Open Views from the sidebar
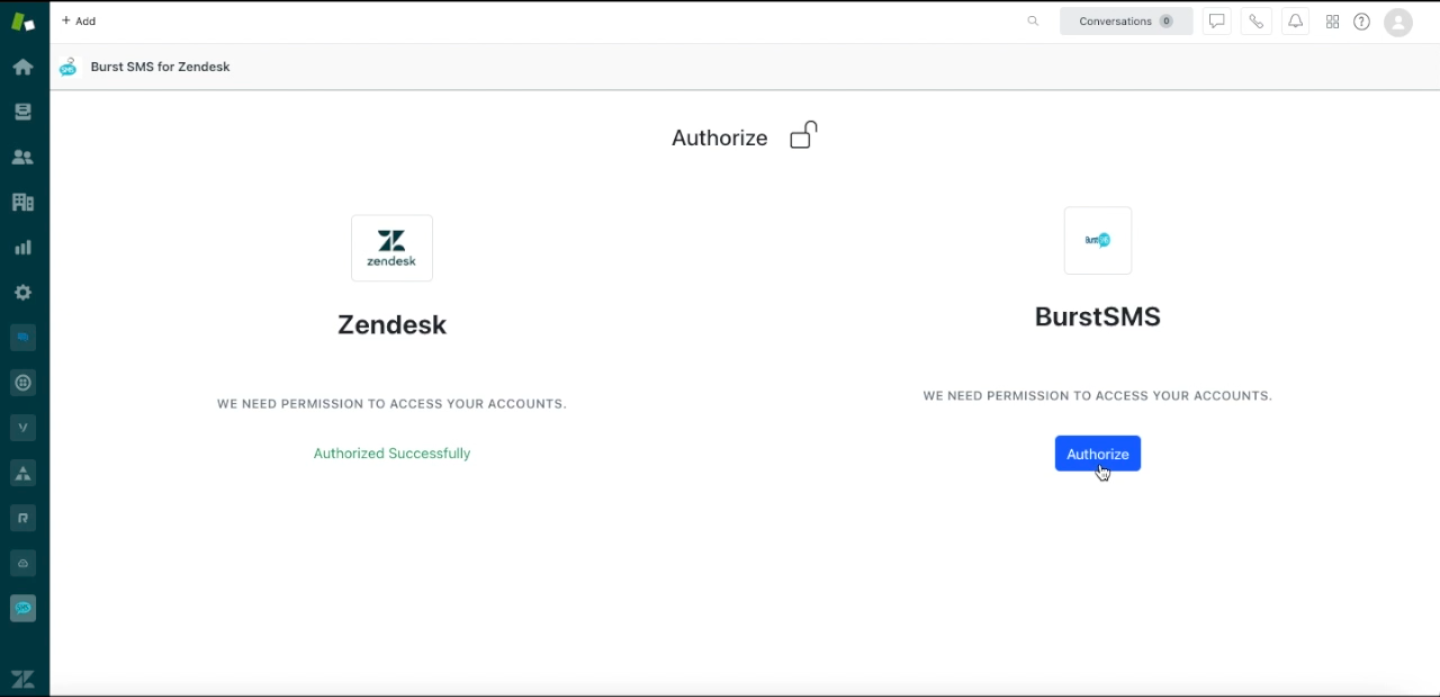 (23, 112)
